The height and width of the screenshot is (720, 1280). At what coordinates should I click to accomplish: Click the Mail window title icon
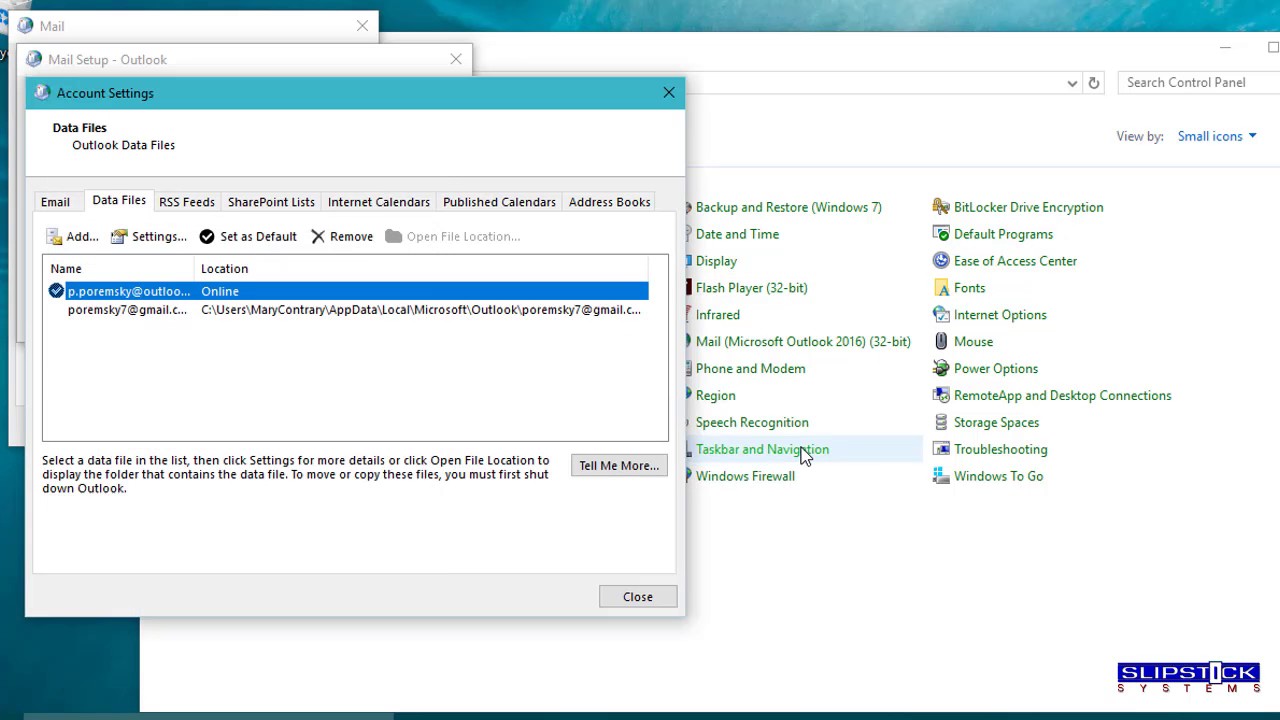[x=25, y=26]
